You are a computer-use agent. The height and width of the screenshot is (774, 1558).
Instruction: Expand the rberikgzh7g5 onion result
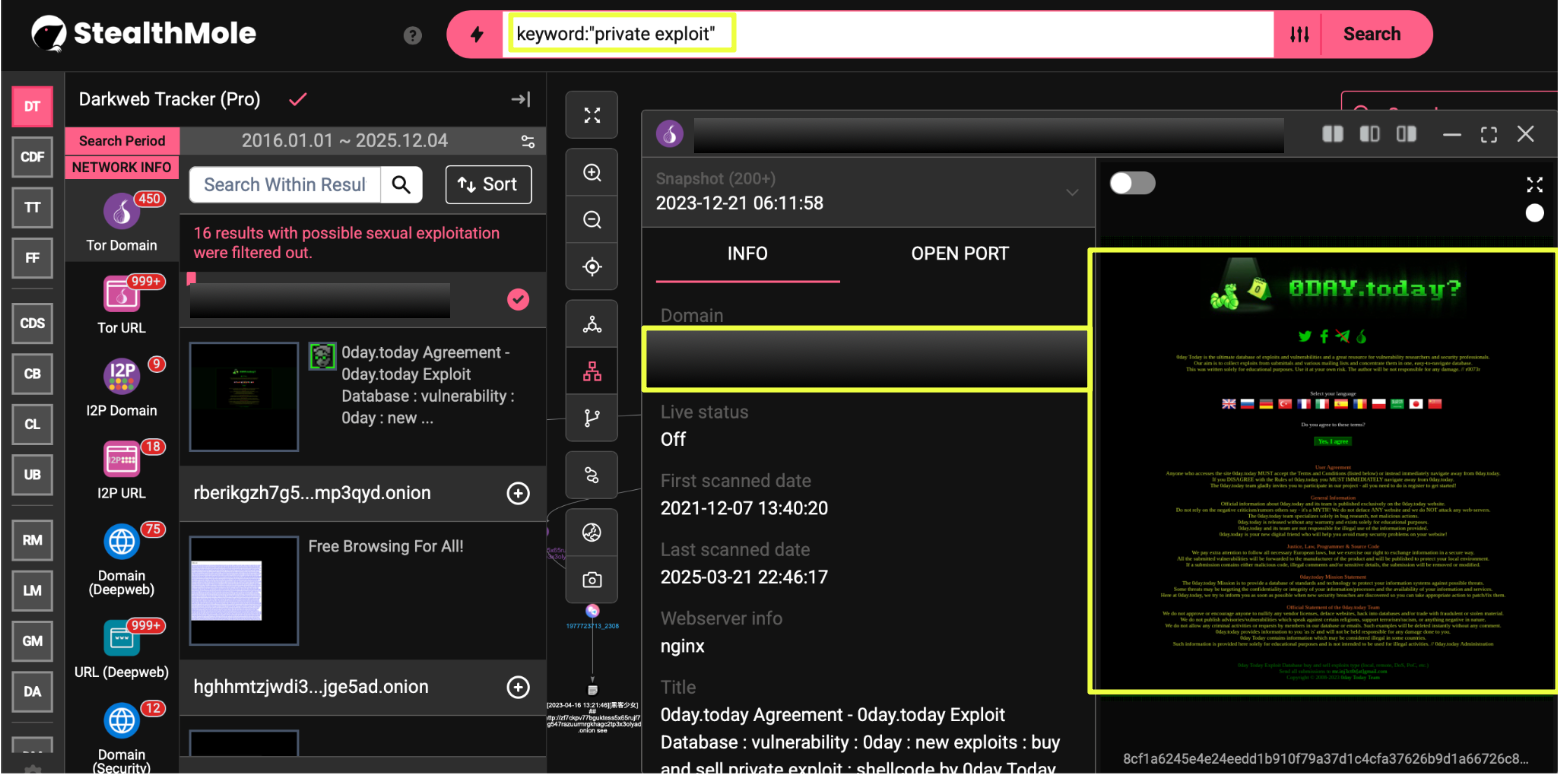pyautogui.click(x=518, y=493)
